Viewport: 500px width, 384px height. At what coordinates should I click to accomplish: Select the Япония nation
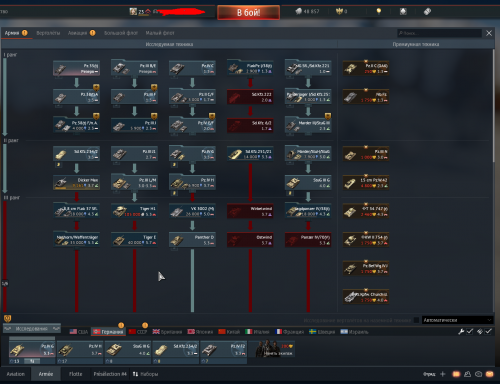200,332
